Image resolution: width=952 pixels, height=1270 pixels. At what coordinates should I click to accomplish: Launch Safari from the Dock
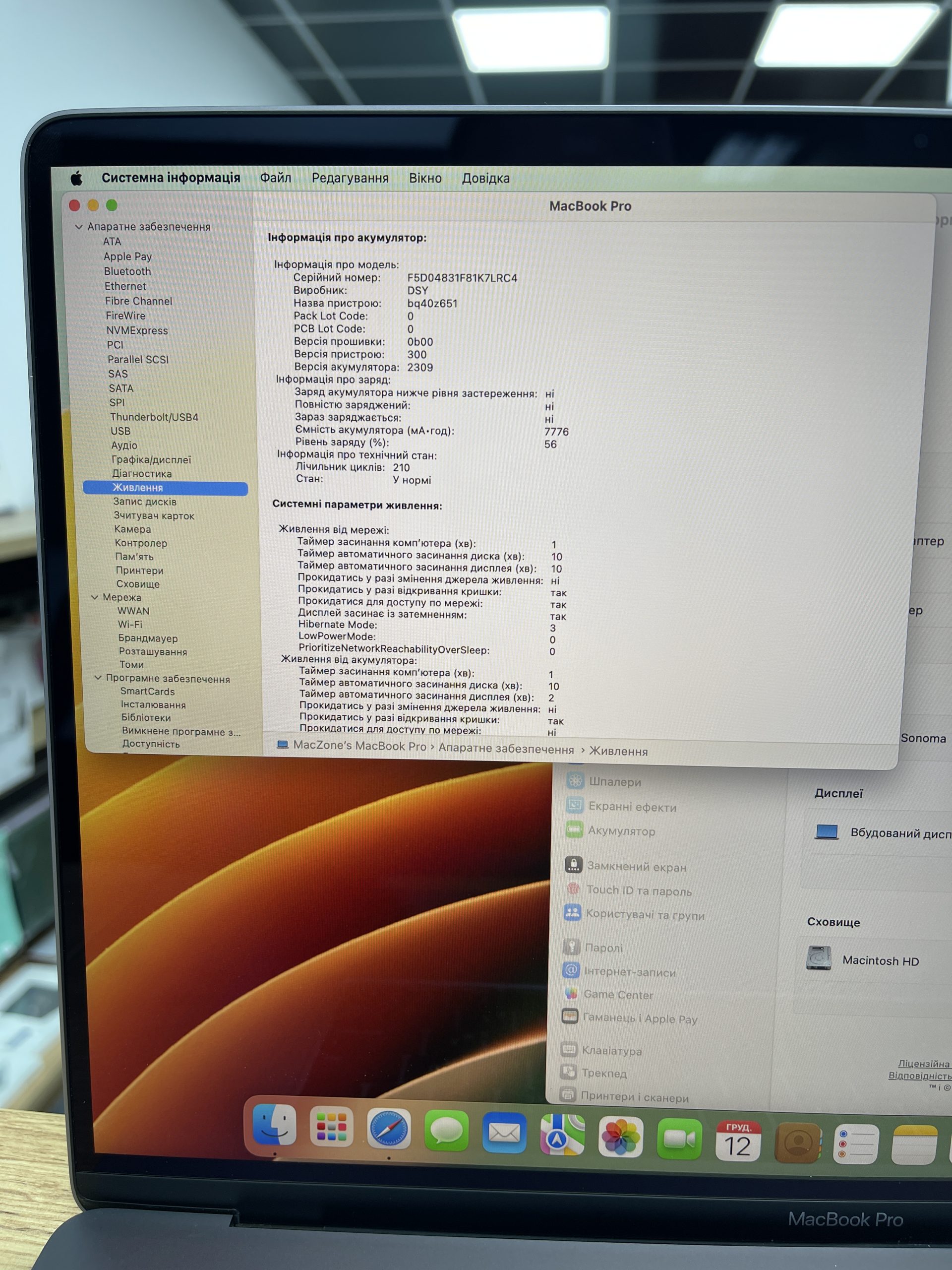[389, 1129]
